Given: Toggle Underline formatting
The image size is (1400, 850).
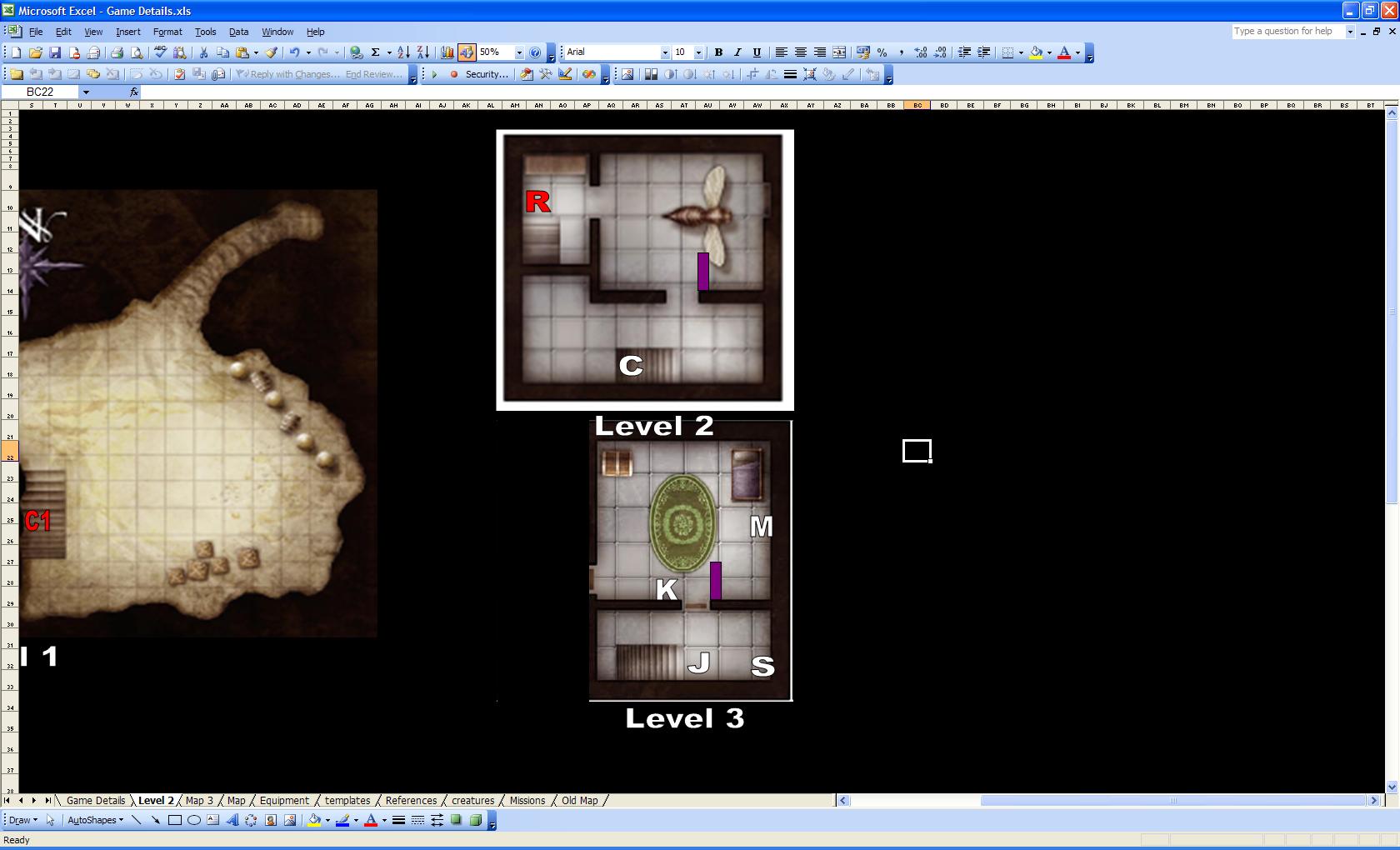Looking at the screenshot, I should pyautogui.click(x=757, y=52).
